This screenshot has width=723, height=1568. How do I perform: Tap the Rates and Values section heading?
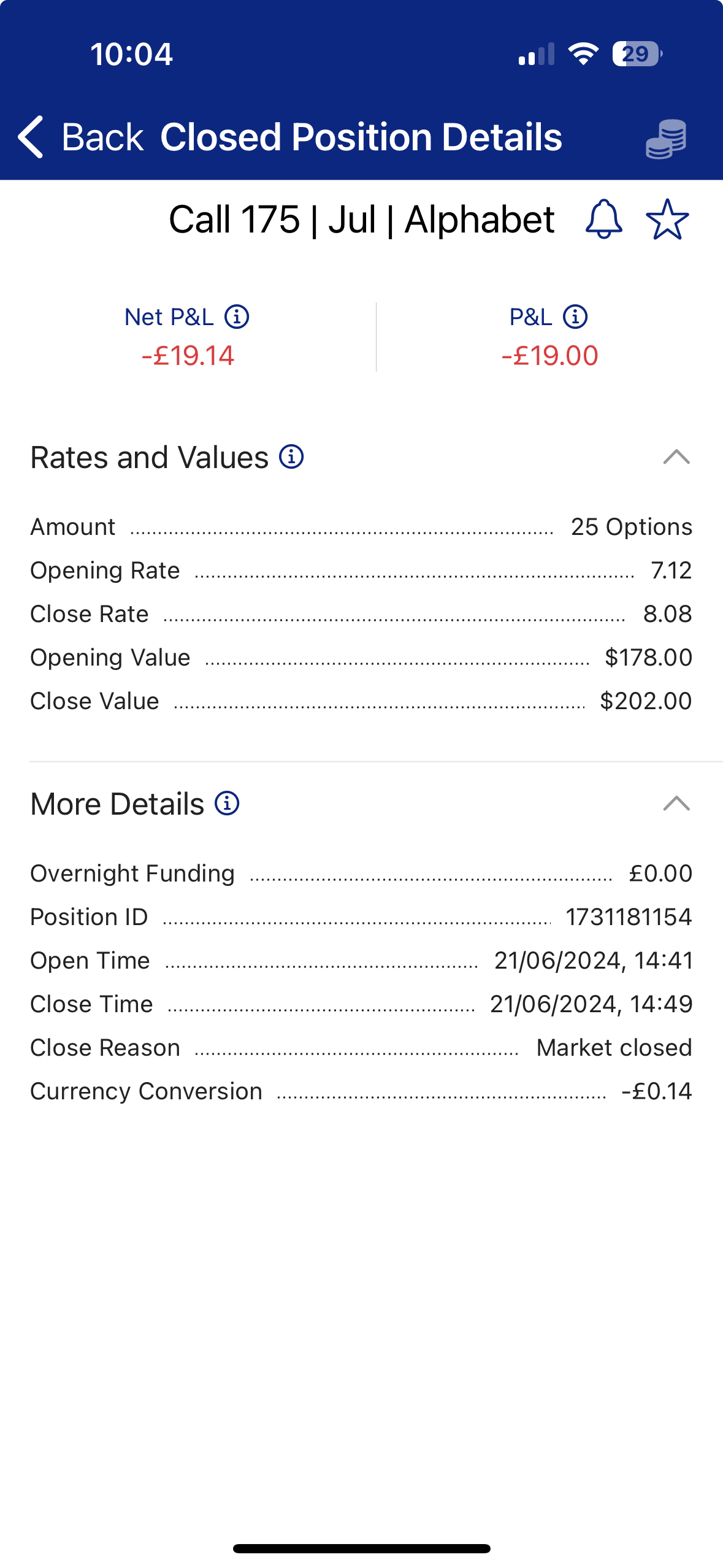150,458
